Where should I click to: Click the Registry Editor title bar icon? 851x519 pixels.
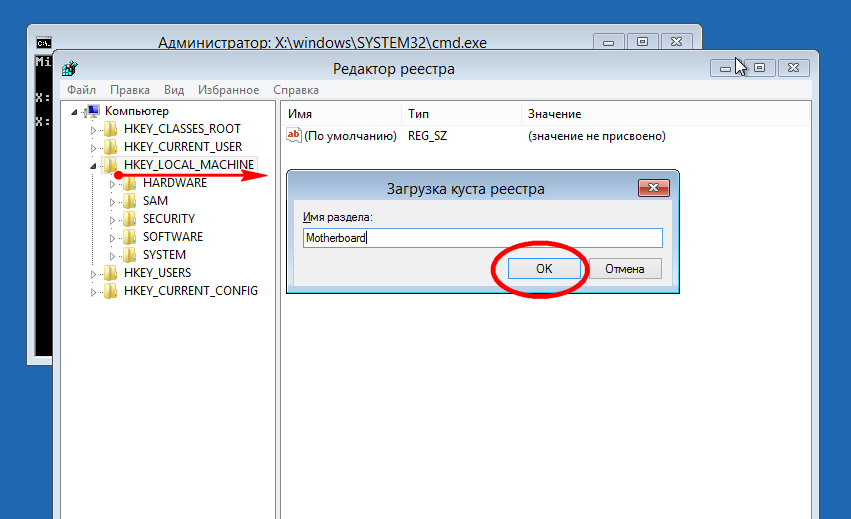pos(70,69)
